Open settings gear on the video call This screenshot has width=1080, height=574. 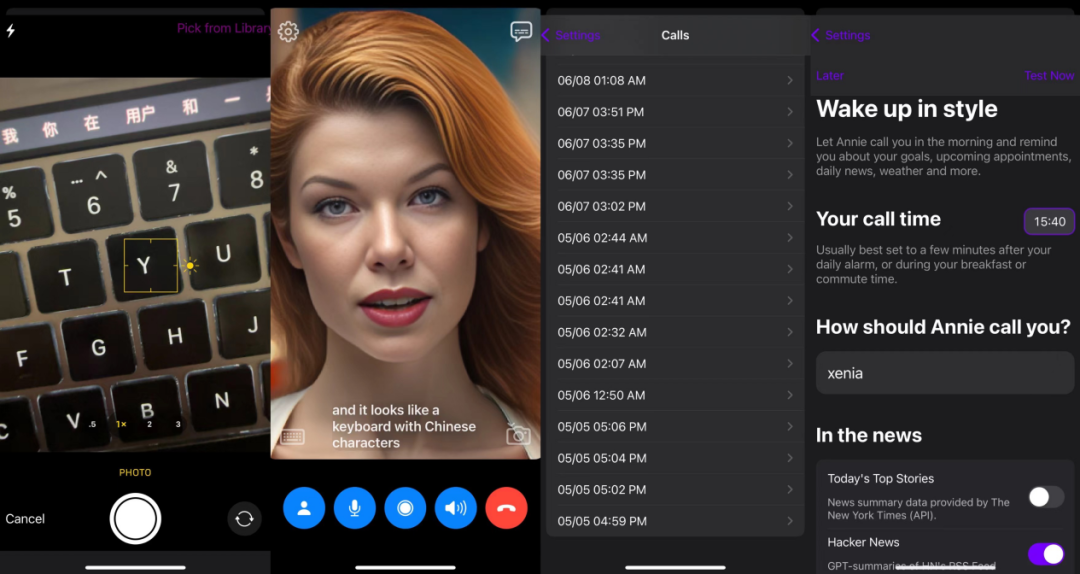288,31
